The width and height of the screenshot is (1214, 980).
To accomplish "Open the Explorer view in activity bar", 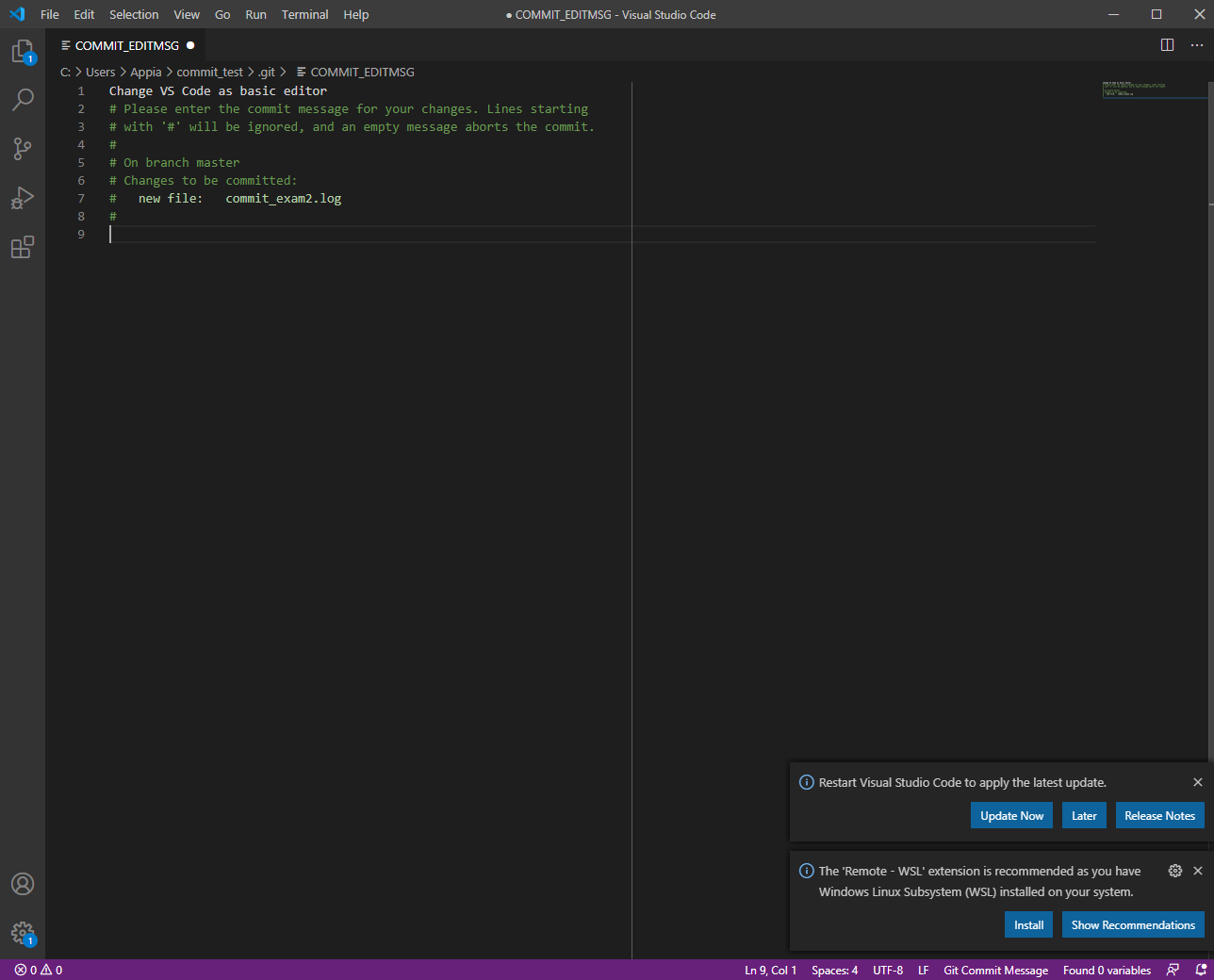I will (x=23, y=52).
